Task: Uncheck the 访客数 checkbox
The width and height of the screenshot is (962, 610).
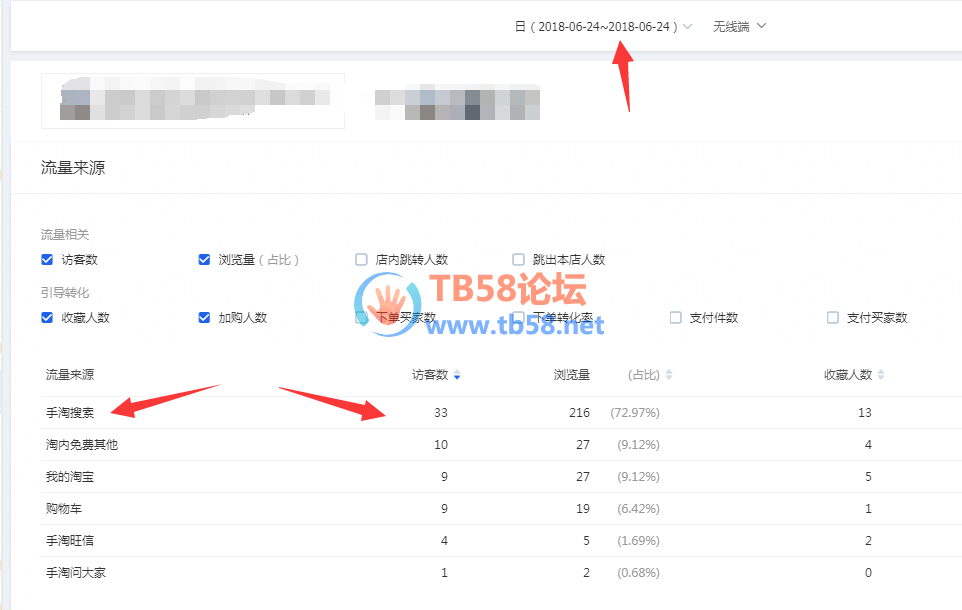Action: (47, 260)
